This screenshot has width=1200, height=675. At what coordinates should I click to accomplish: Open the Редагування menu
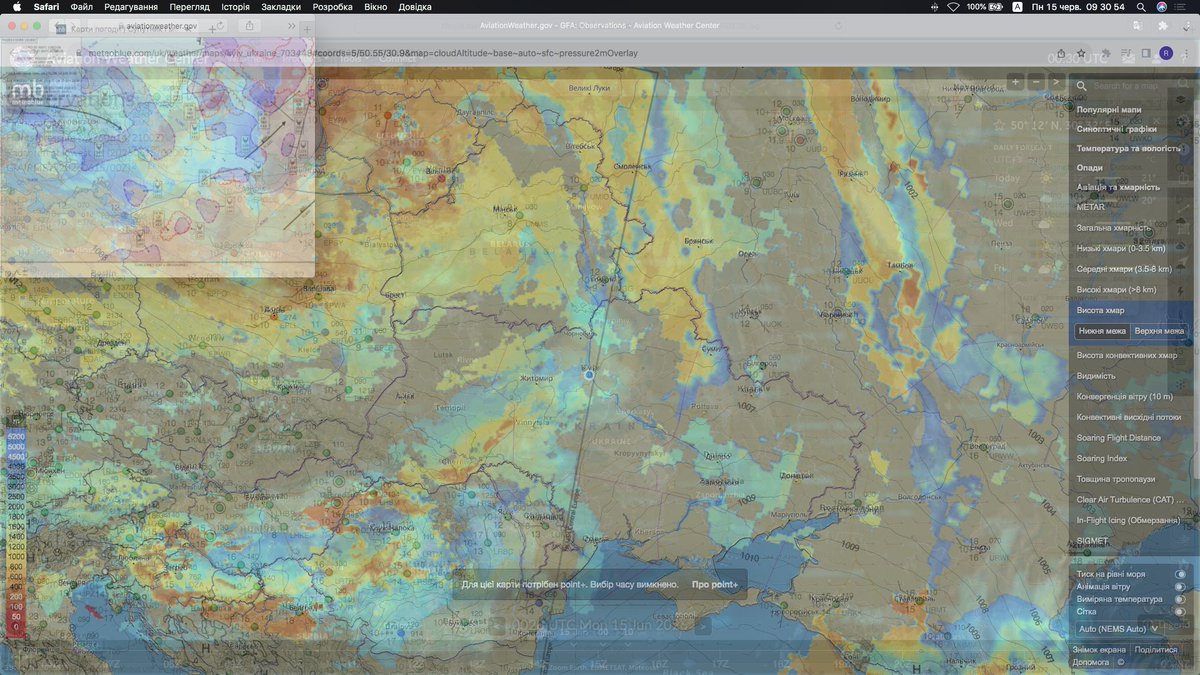(130, 6)
